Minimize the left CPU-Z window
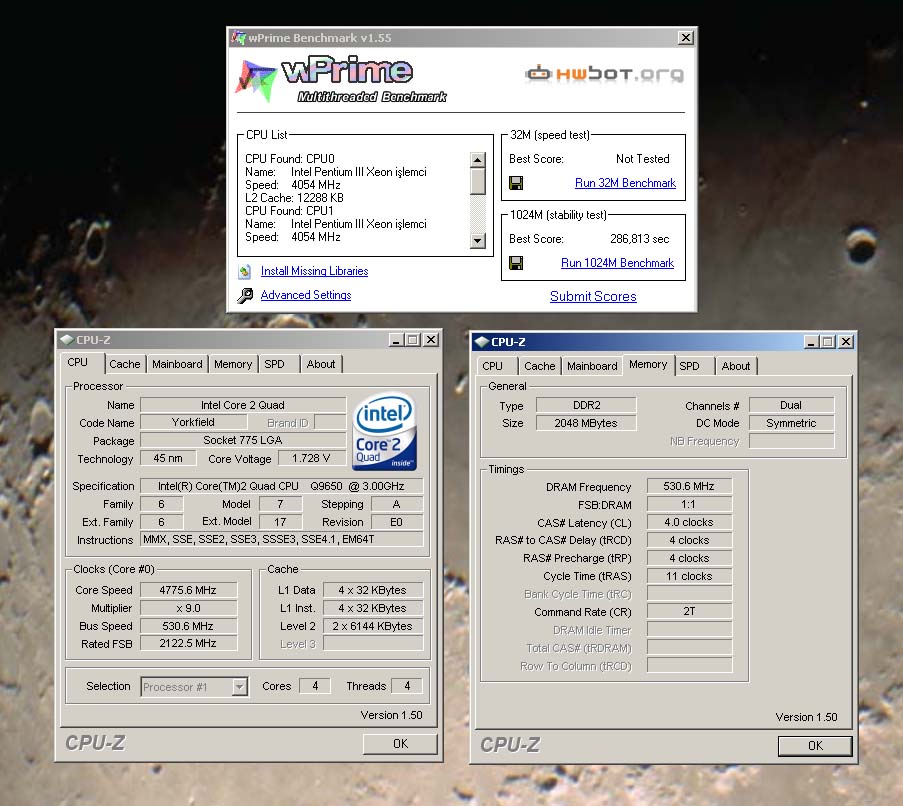Viewport: 903px width, 806px height. click(396, 340)
